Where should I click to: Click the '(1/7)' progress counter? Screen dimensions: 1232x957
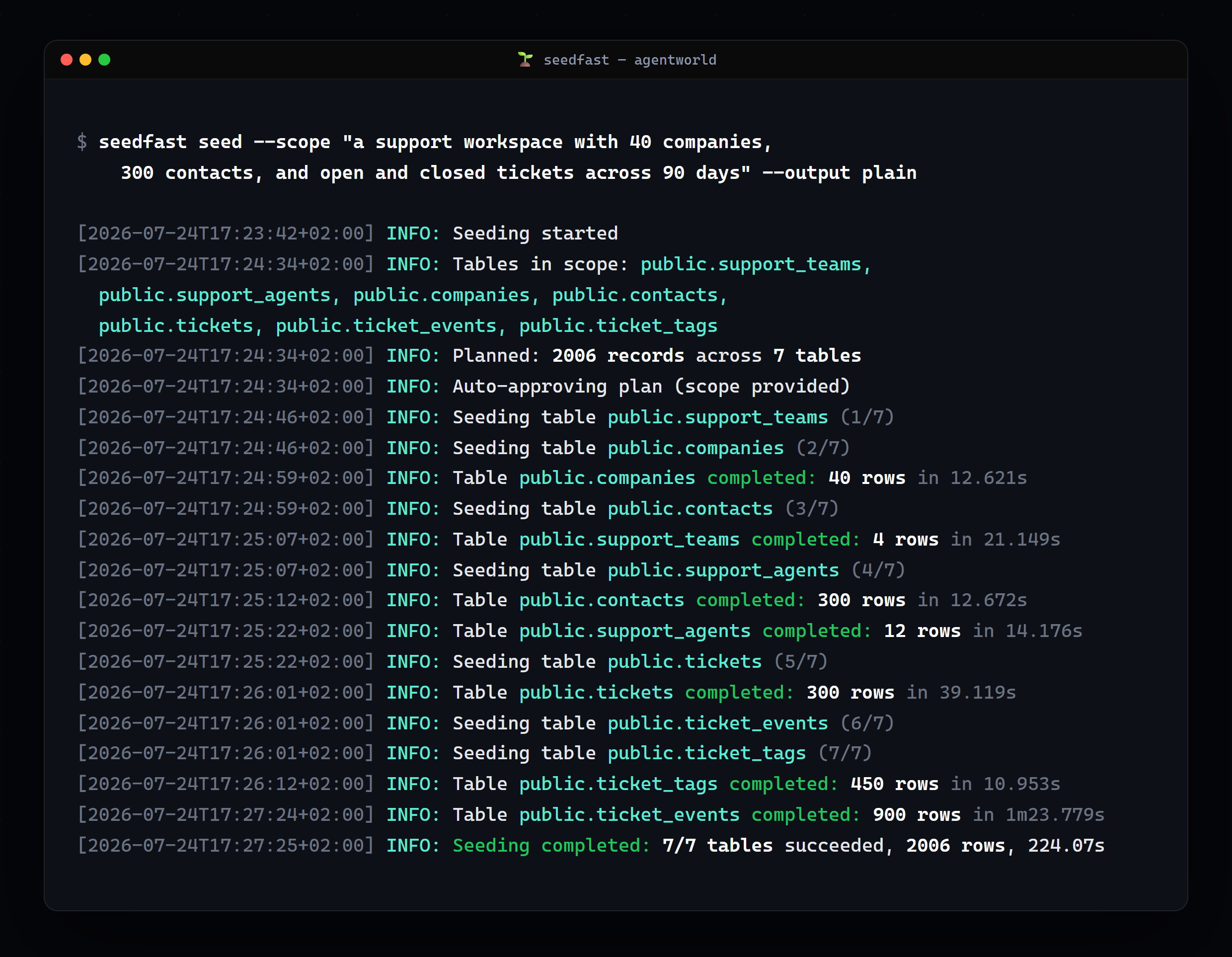point(867,417)
